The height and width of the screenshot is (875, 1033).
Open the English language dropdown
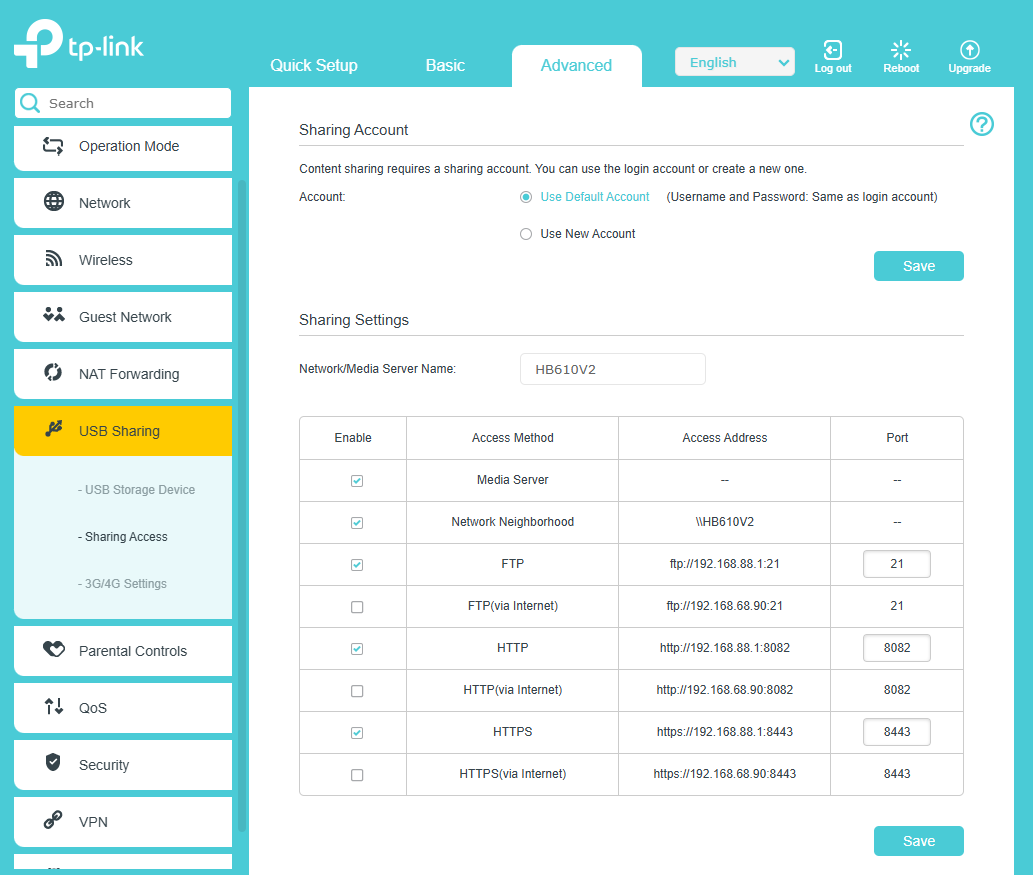tap(734, 63)
